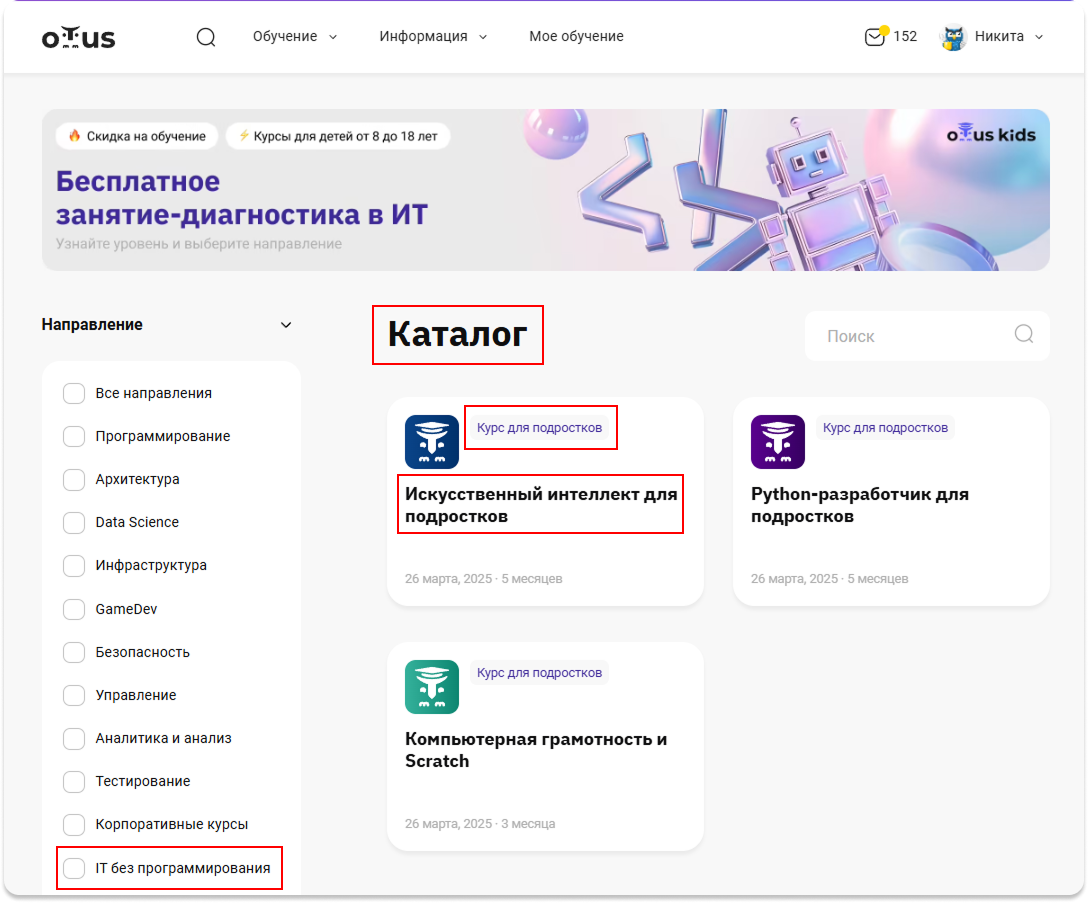Check the Все направления checkbox
Screen dimensions: 1088x903
tap(74, 394)
